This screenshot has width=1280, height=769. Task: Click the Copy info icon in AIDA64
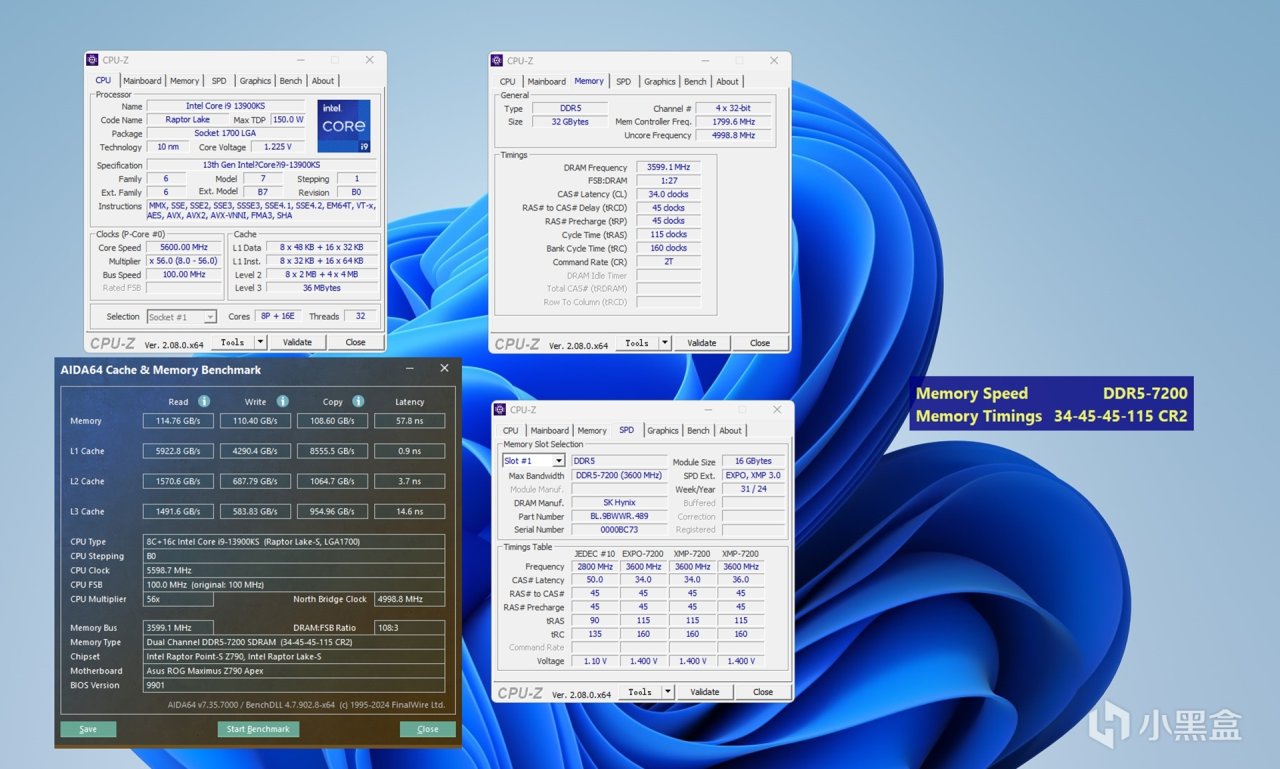point(358,401)
